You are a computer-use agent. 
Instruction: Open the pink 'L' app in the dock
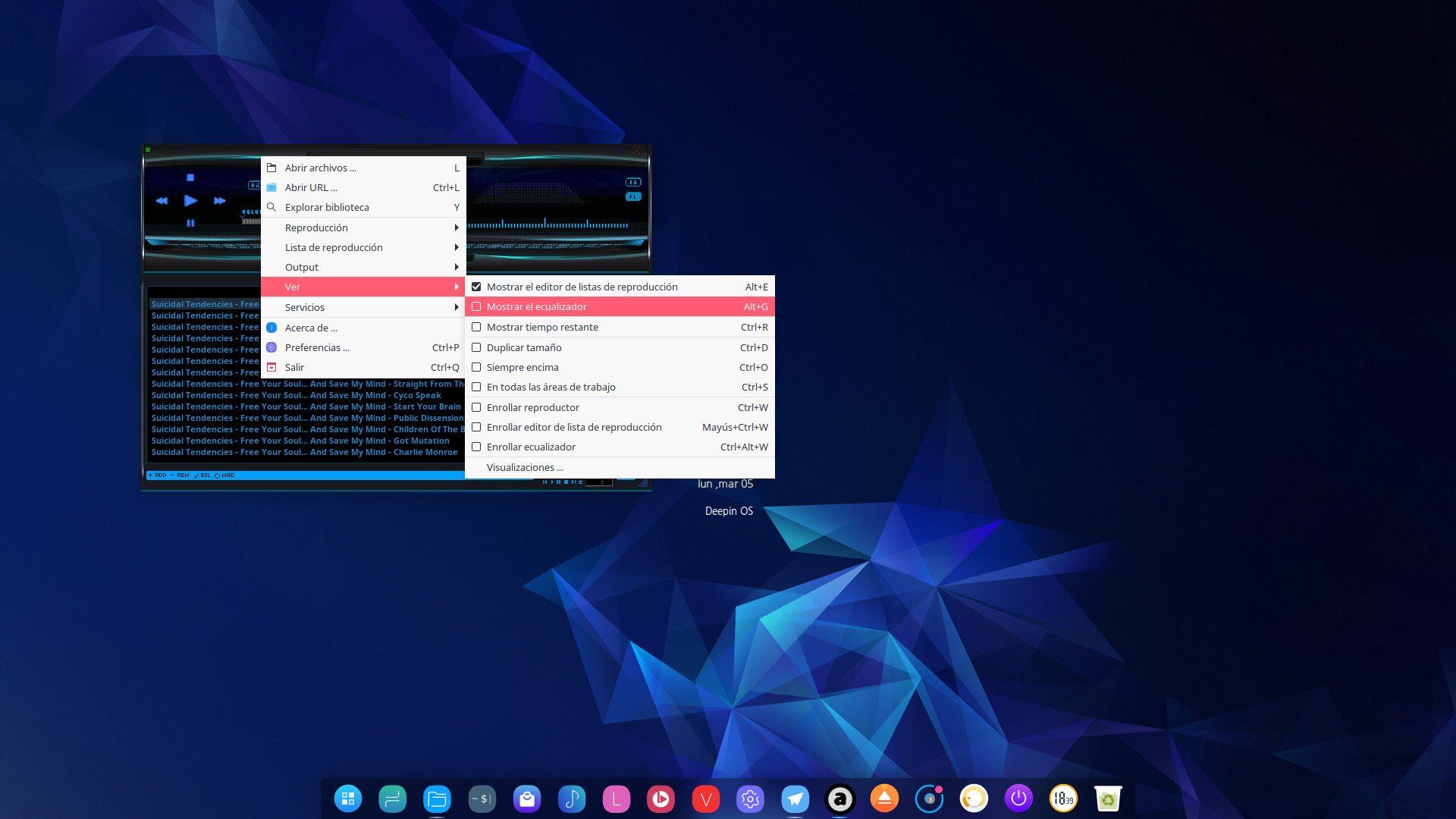616,799
